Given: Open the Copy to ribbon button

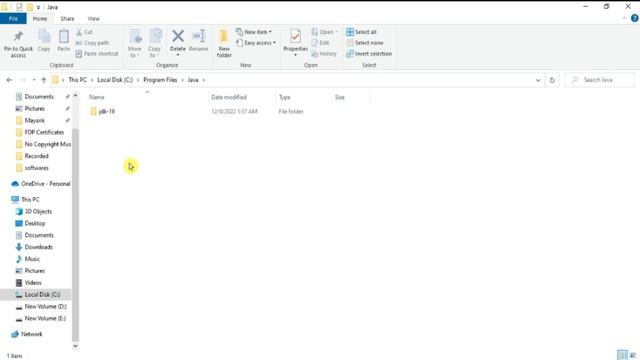Looking at the screenshot, I should (155, 43).
